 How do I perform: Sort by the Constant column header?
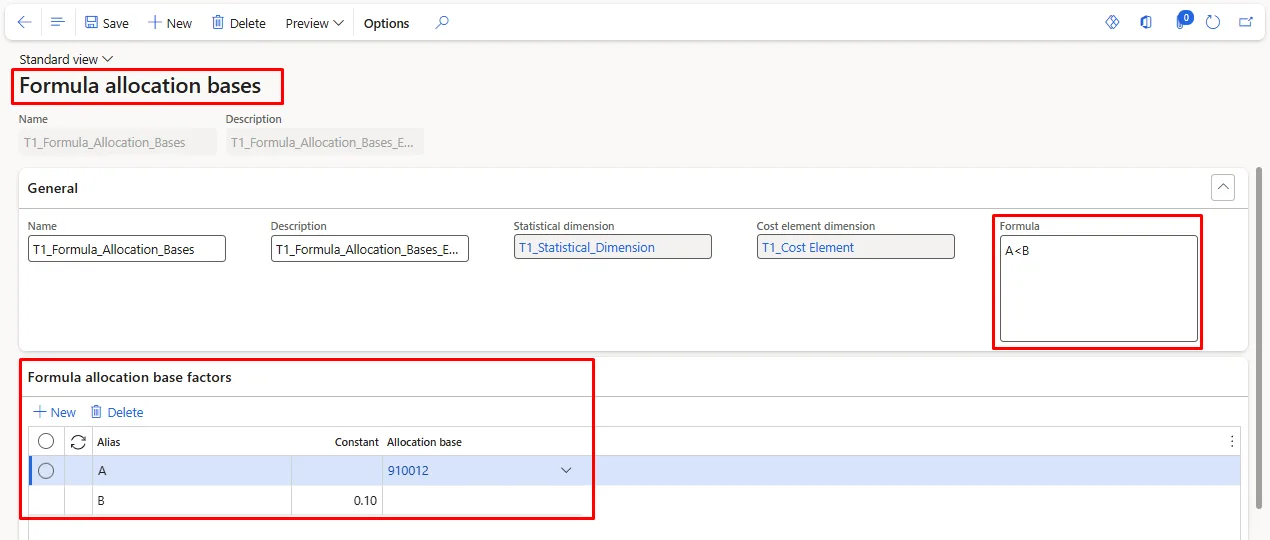356,442
